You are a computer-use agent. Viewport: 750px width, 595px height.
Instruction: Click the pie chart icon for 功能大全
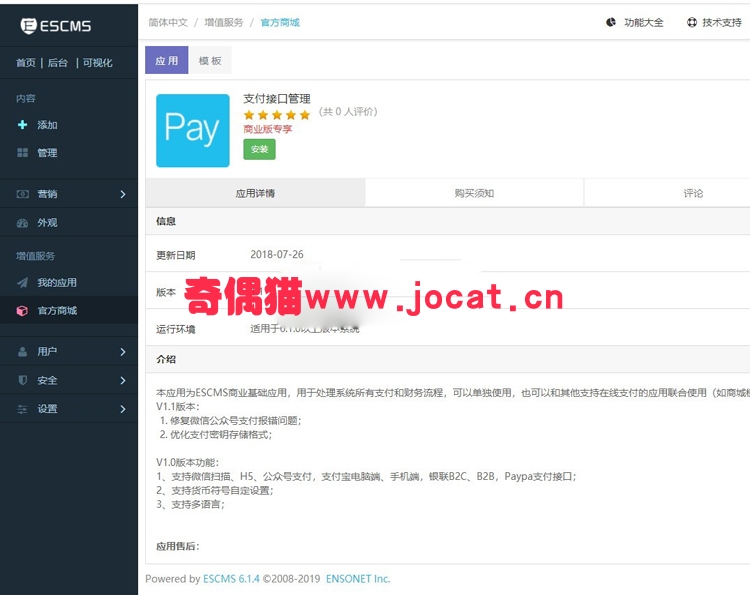point(611,22)
